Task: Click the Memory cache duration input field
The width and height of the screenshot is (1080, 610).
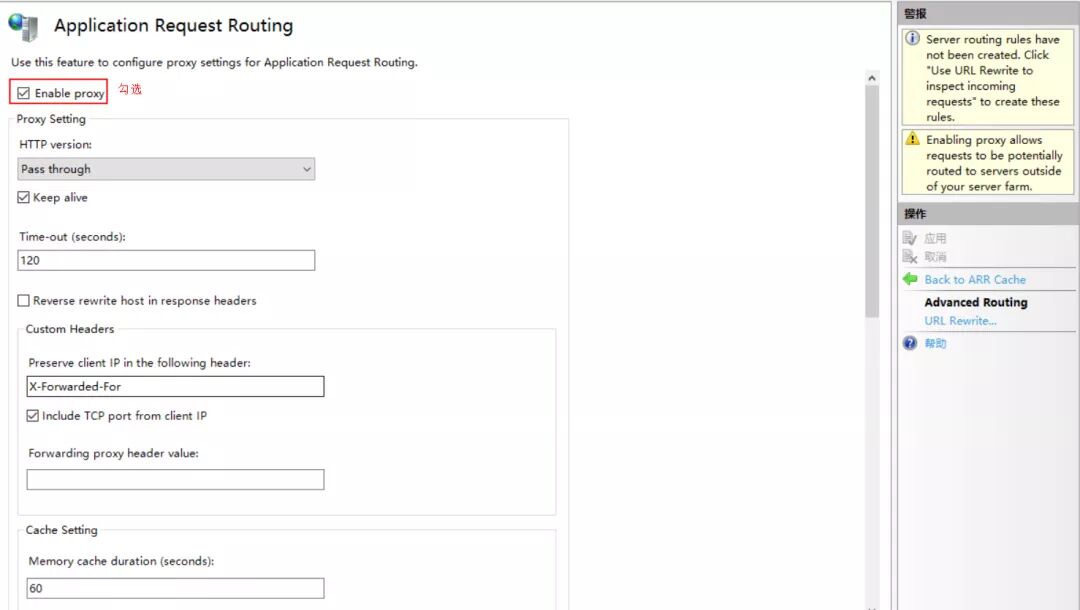Action: point(175,588)
